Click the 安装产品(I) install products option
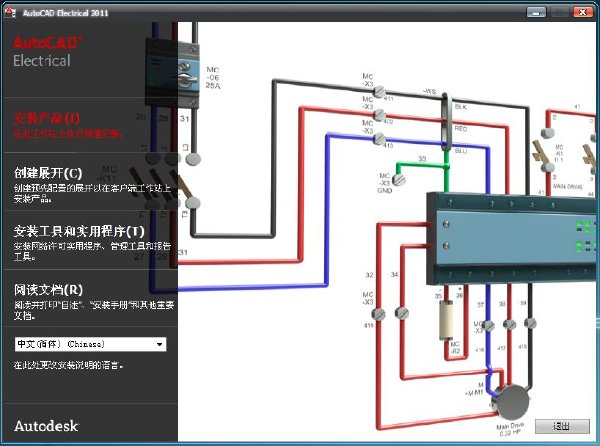Viewport: 600px width, 446px height. 47,118
